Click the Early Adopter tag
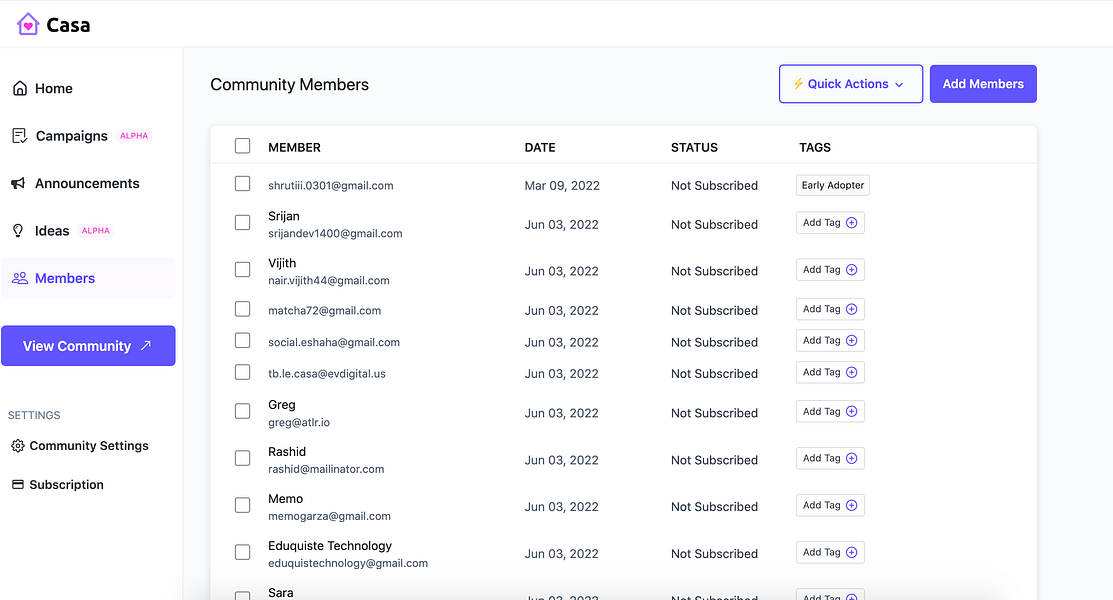Viewport: 1113px width, 600px height. (832, 185)
